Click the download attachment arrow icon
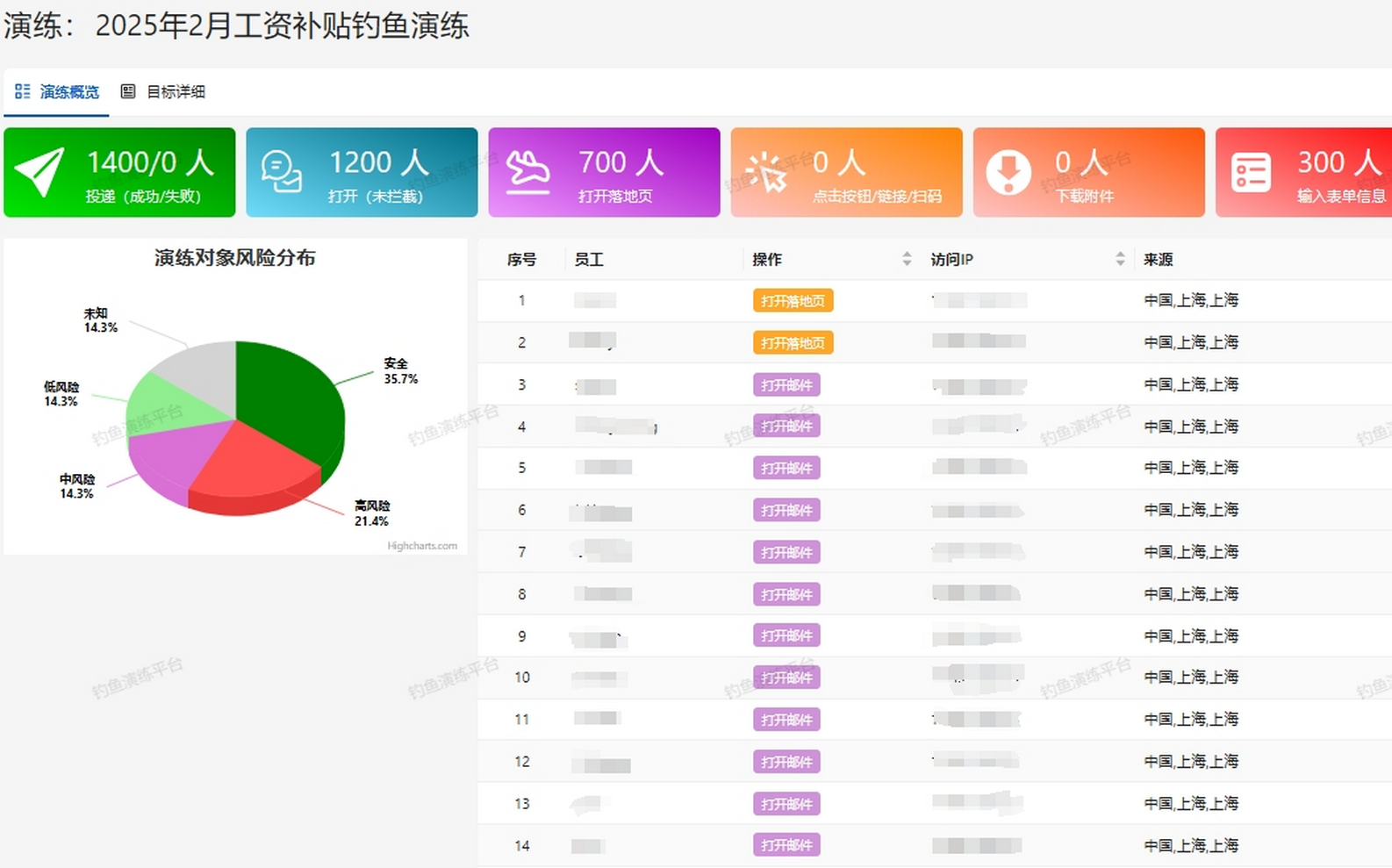Image resolution: width=1392 pixels, height=868 pixels. point(1008,172)
